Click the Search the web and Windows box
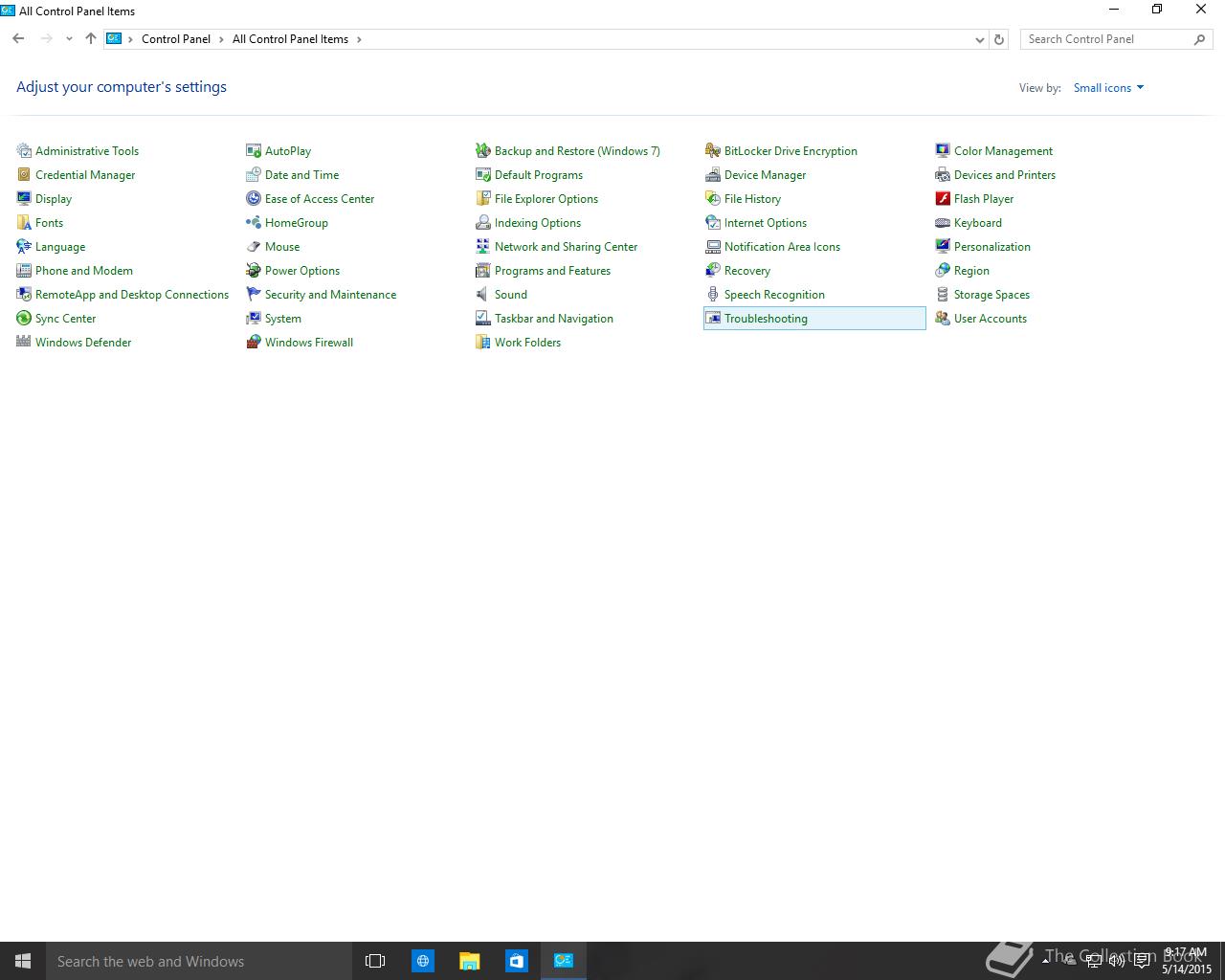Image resolution: width=1225 pixels, height=980 pixels. [x=198, y=961]
